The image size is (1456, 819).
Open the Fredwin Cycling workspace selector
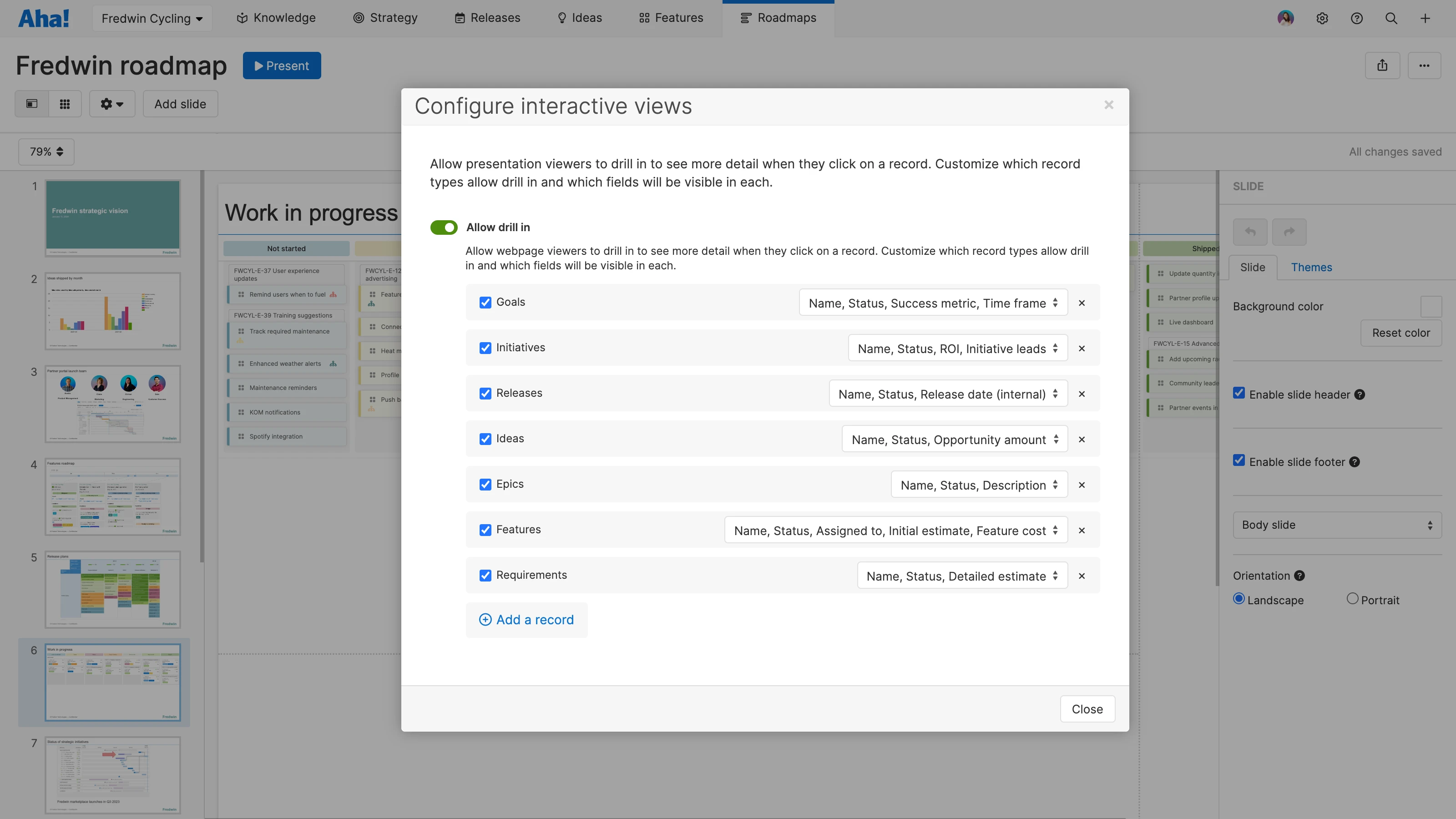[152, 18]
